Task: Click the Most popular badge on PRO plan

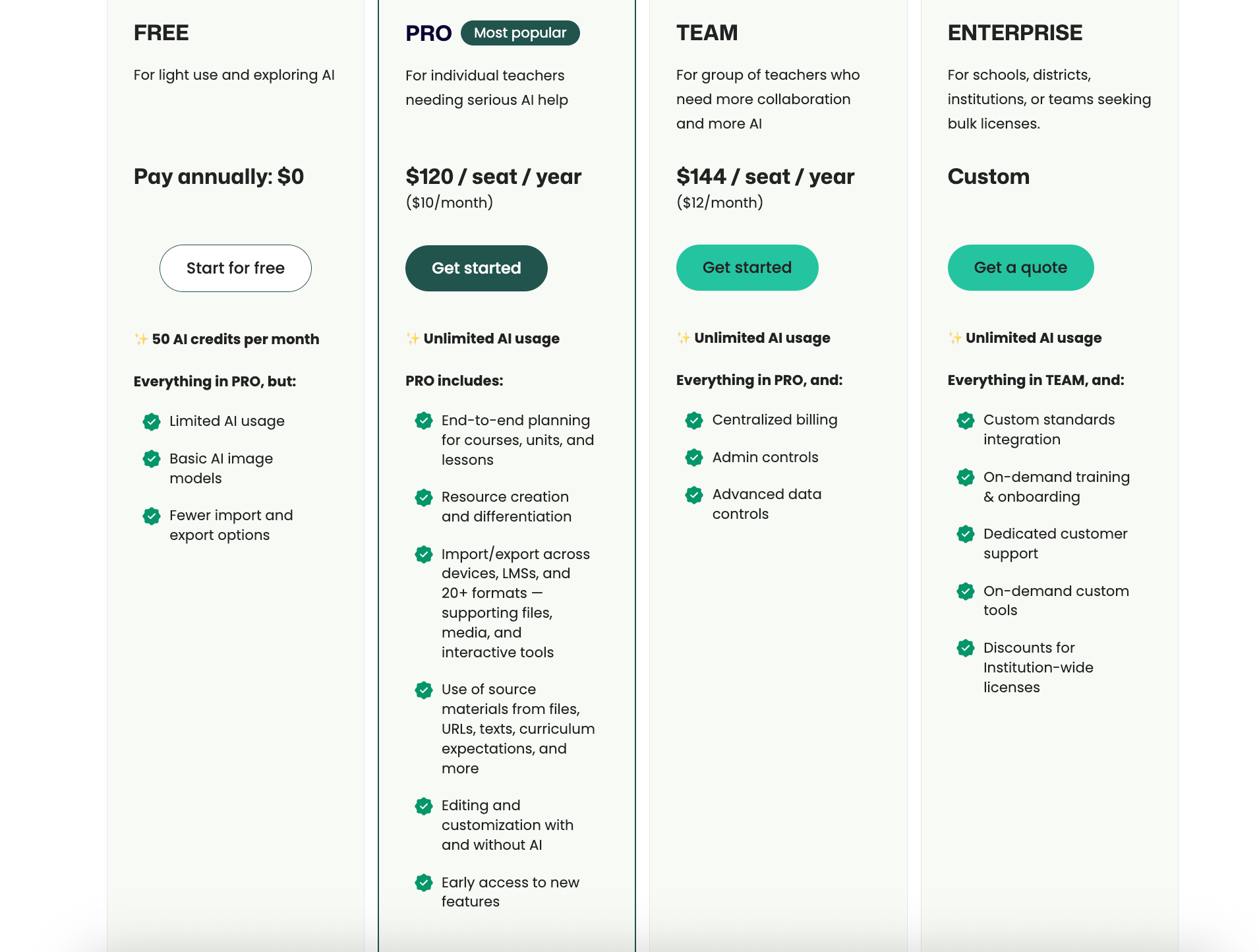Action: [520, 32]
